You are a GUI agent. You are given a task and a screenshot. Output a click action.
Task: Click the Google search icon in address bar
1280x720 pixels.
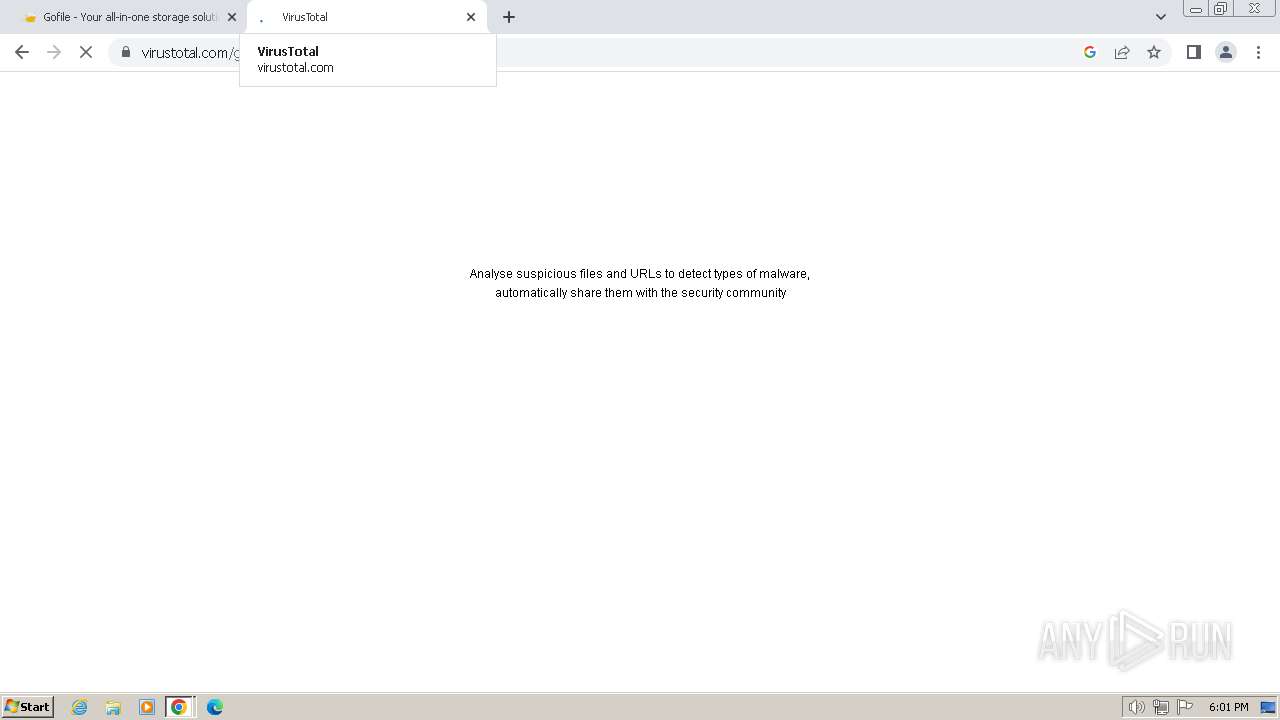coord(1090,53)
